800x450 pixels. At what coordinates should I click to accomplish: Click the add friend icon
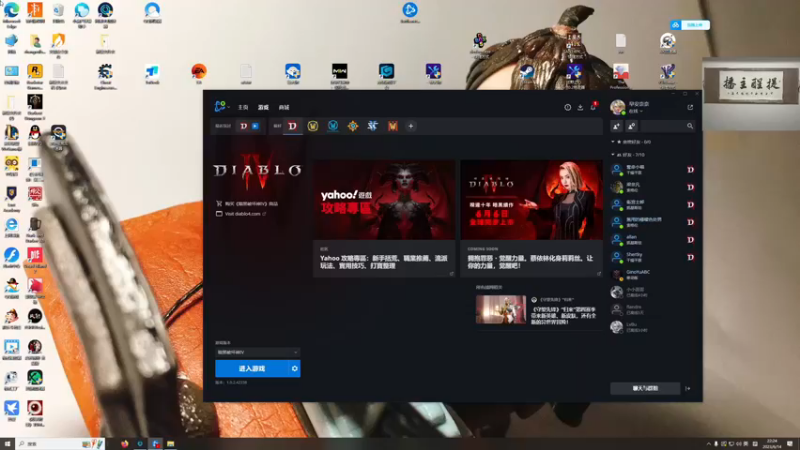click(x=616, y=126)
